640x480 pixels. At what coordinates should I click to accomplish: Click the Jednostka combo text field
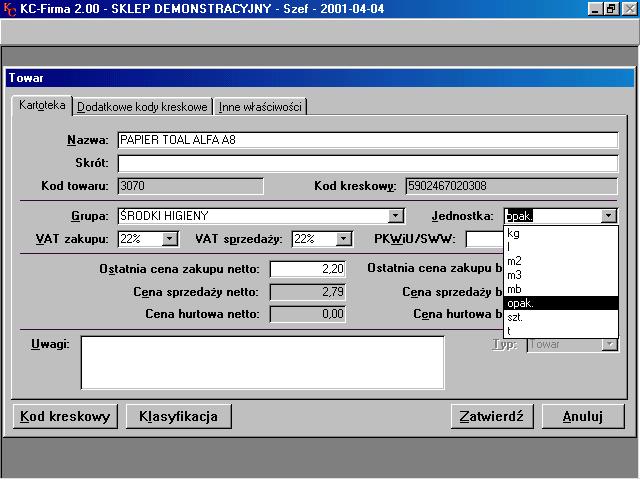(553, 216)
